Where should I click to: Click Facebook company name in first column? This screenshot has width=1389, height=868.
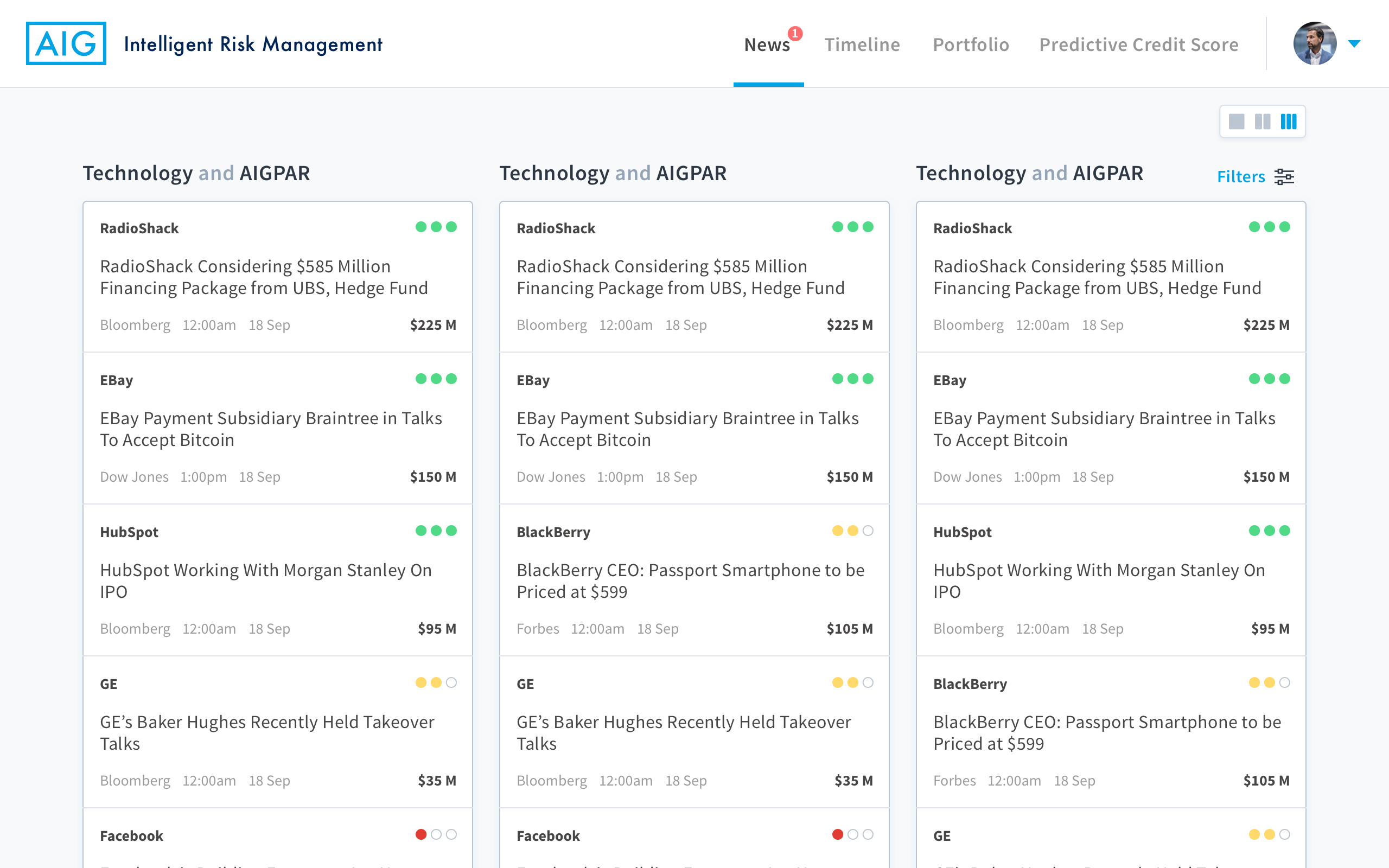[x=131, y=836]
